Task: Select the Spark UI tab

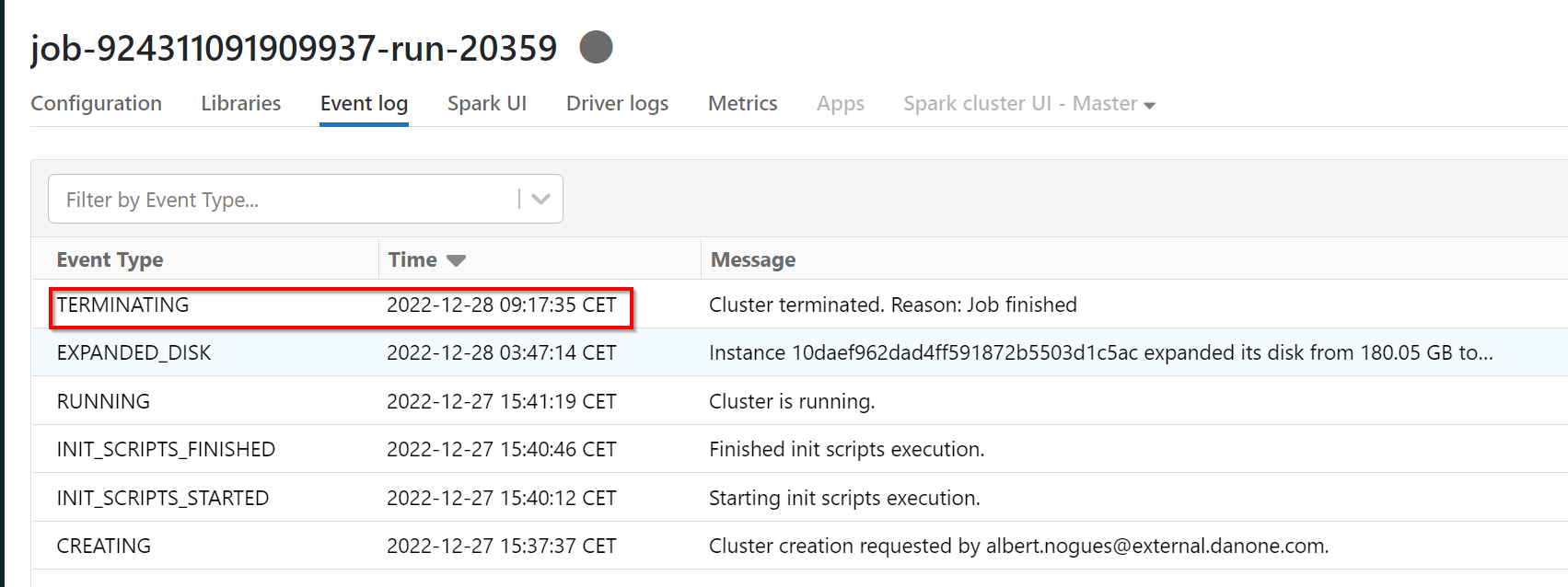Action: click(x=486, y=103)
